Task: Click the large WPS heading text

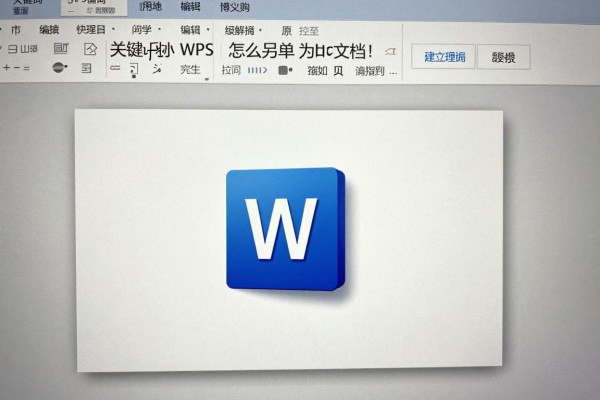Action: coord(197,50)
